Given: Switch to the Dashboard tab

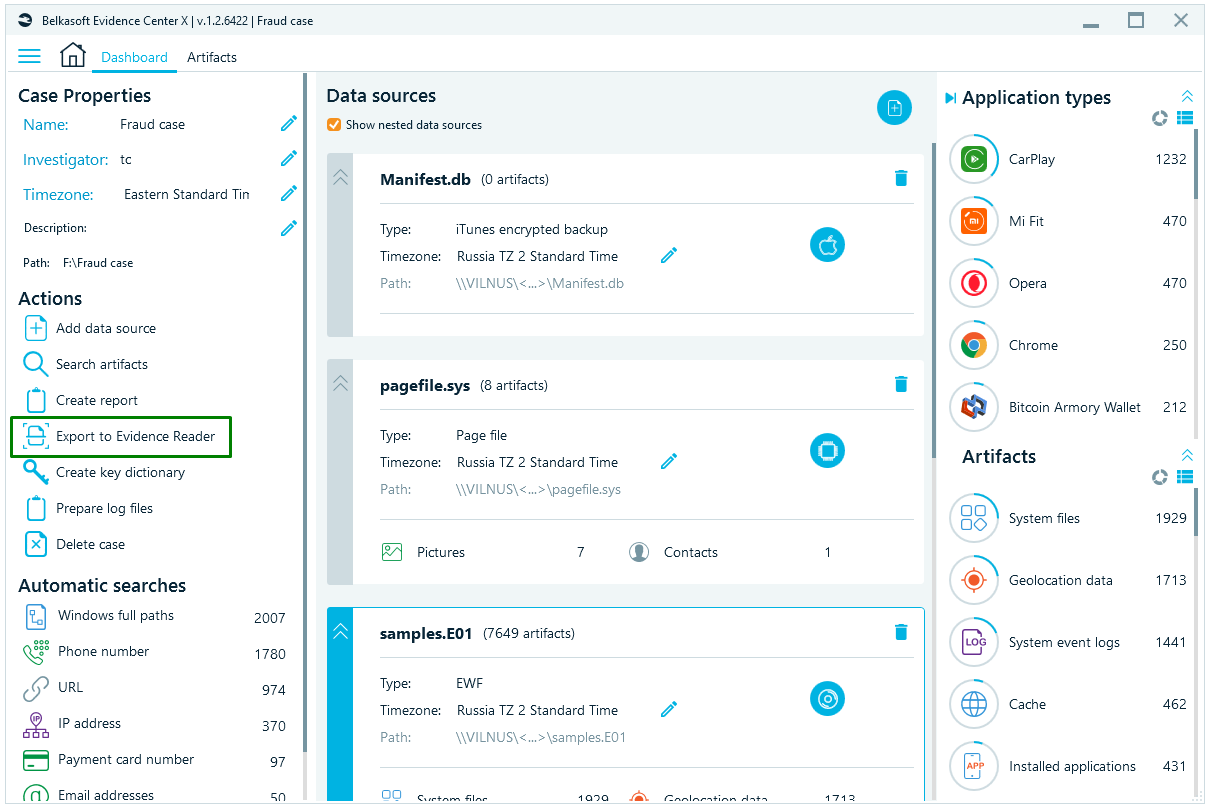Looking at the screenshot, I should (134, 57).
